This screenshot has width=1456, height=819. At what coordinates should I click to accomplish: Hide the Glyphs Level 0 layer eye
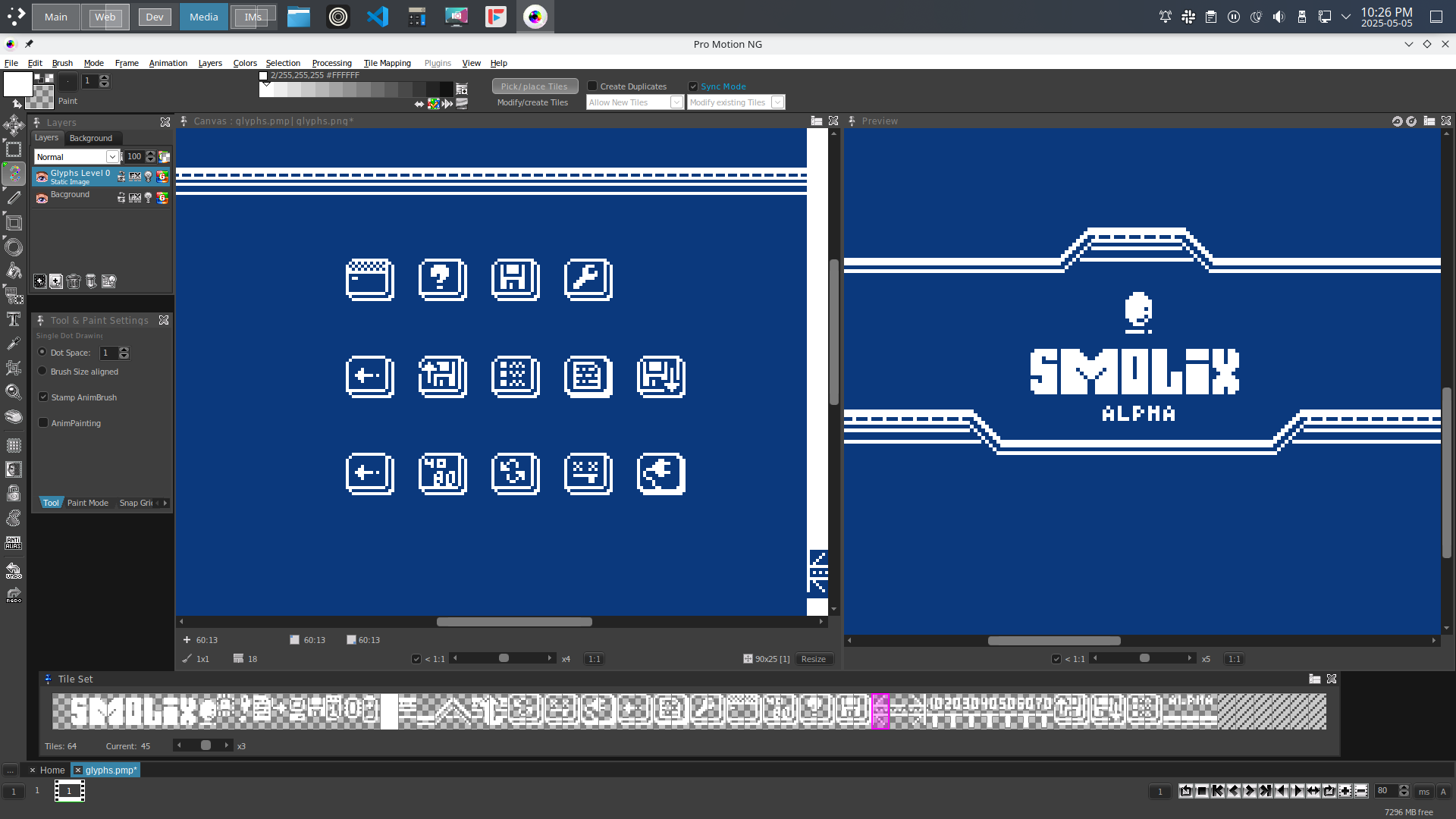[x=42, y=177]
